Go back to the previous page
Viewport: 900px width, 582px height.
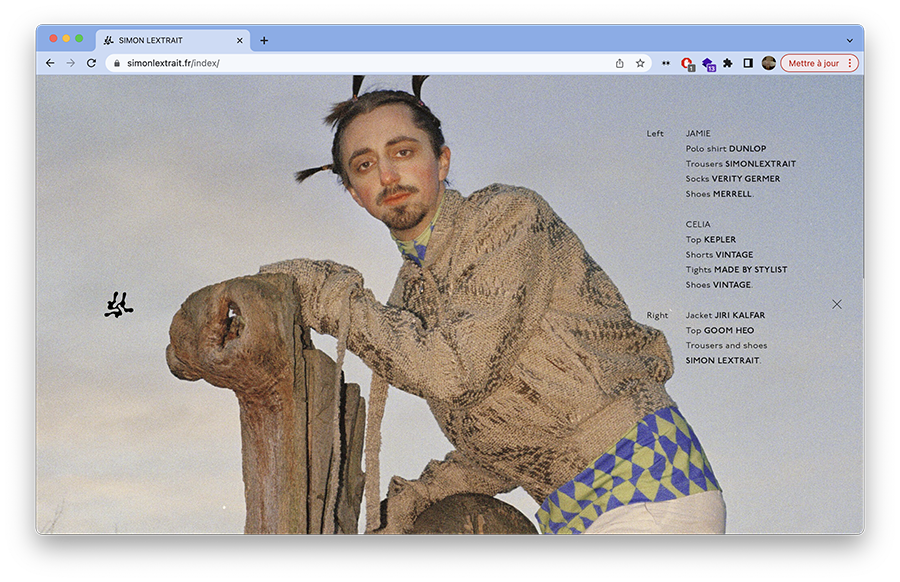[50, 63]
